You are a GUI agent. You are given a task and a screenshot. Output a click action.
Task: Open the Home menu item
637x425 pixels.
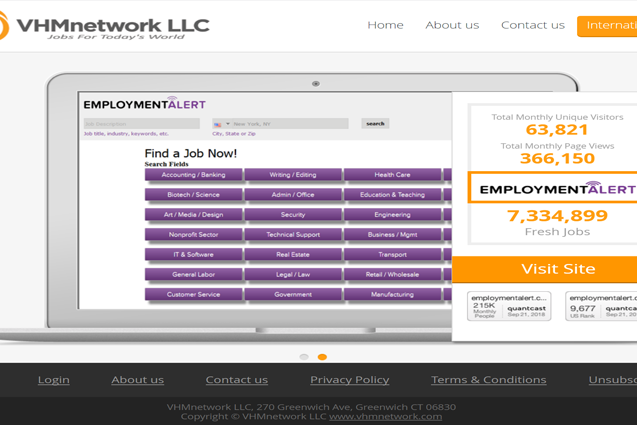[385, 25]
